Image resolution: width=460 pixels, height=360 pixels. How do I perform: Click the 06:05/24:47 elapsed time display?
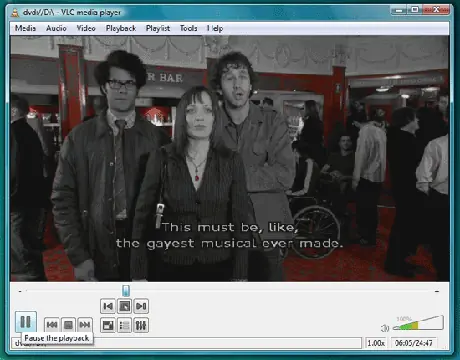(x=414, y=343)
